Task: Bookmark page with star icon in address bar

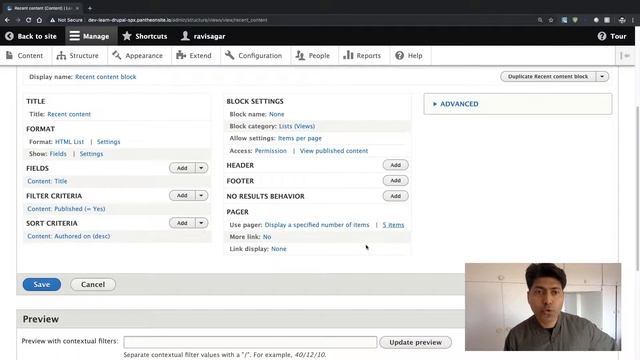Action: tap(551, 20)
